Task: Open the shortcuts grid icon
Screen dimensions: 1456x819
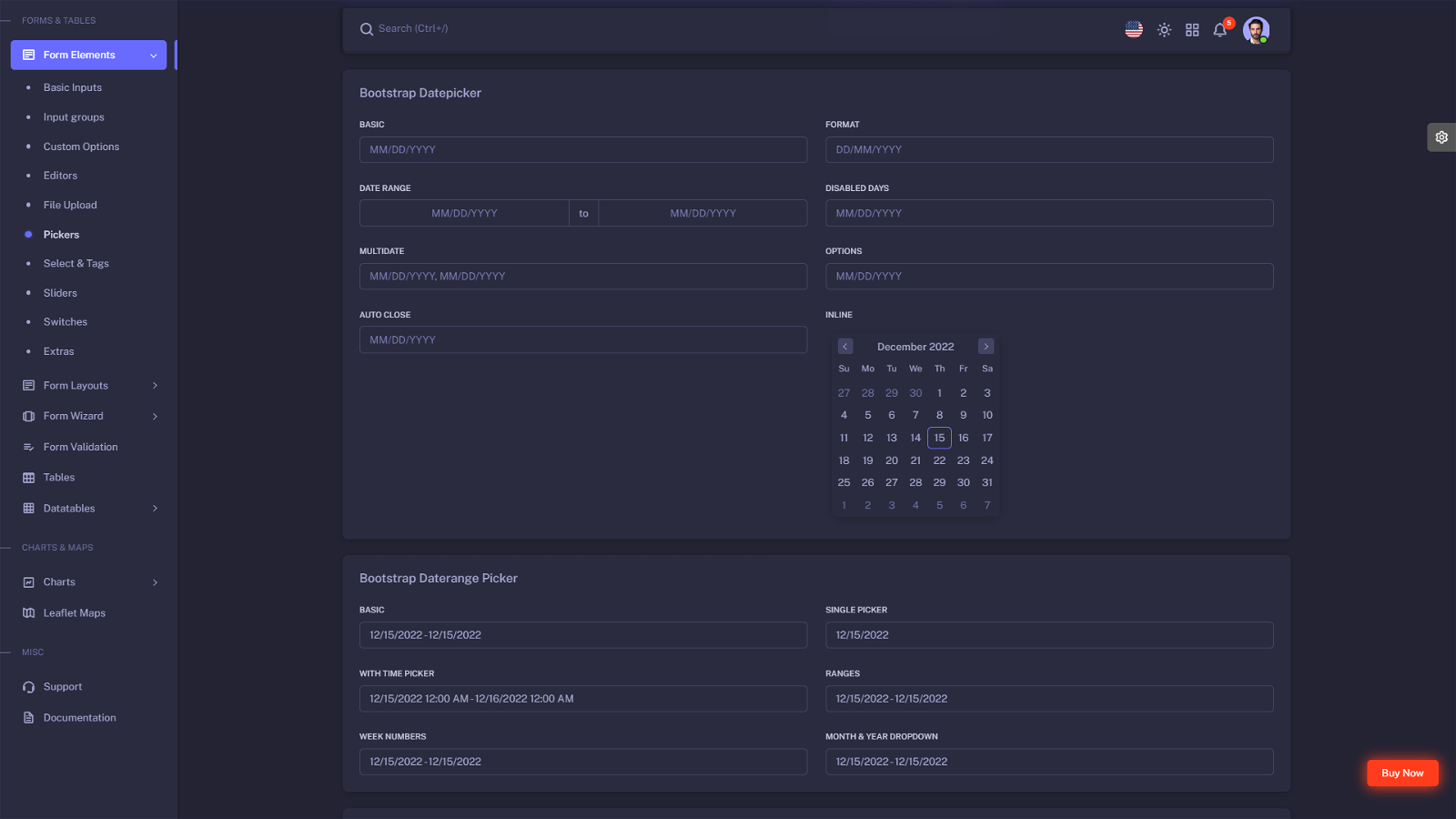Action: coord(1192,30)
